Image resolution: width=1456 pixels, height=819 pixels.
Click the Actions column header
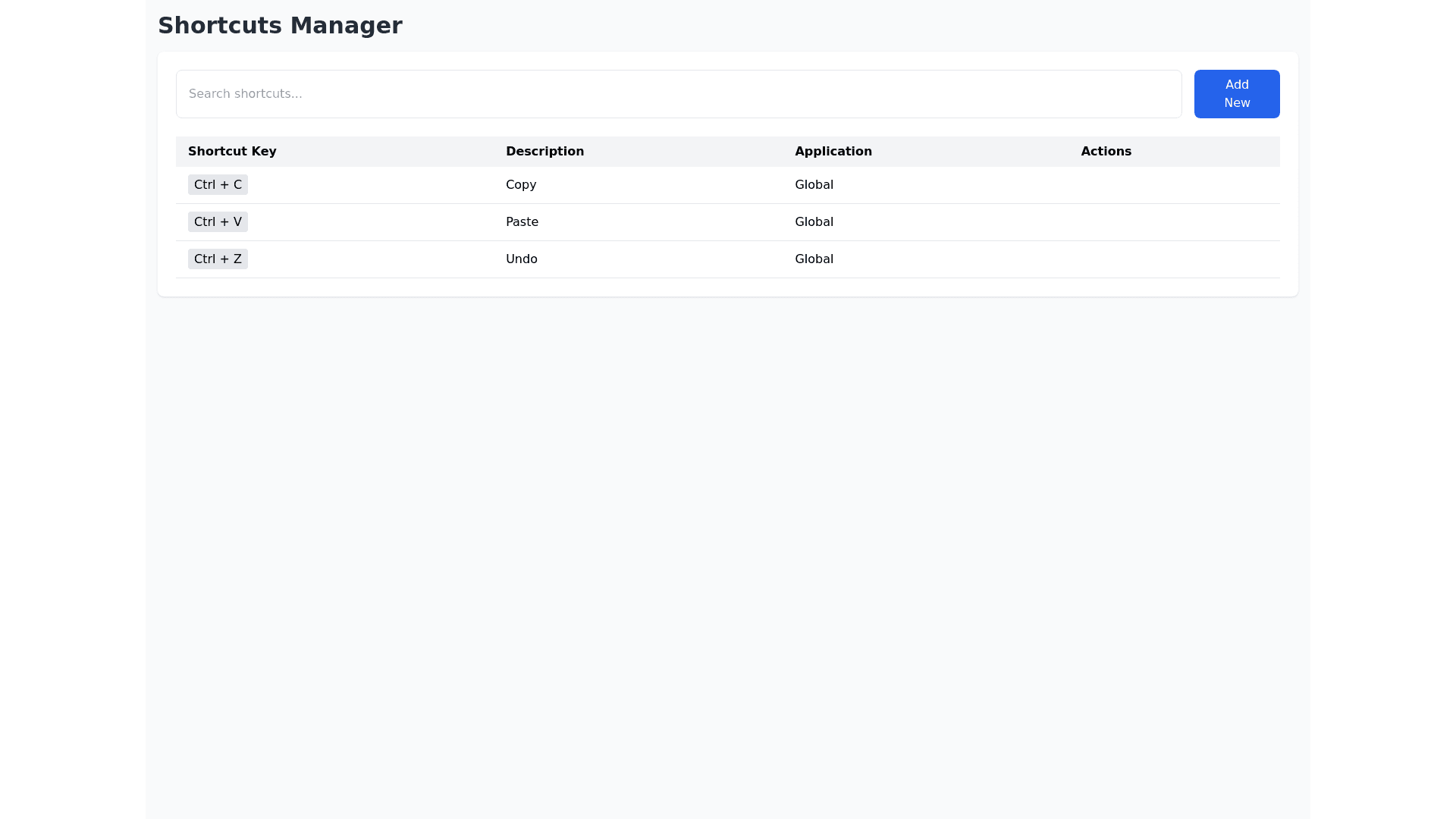(x=1106, y=152)
